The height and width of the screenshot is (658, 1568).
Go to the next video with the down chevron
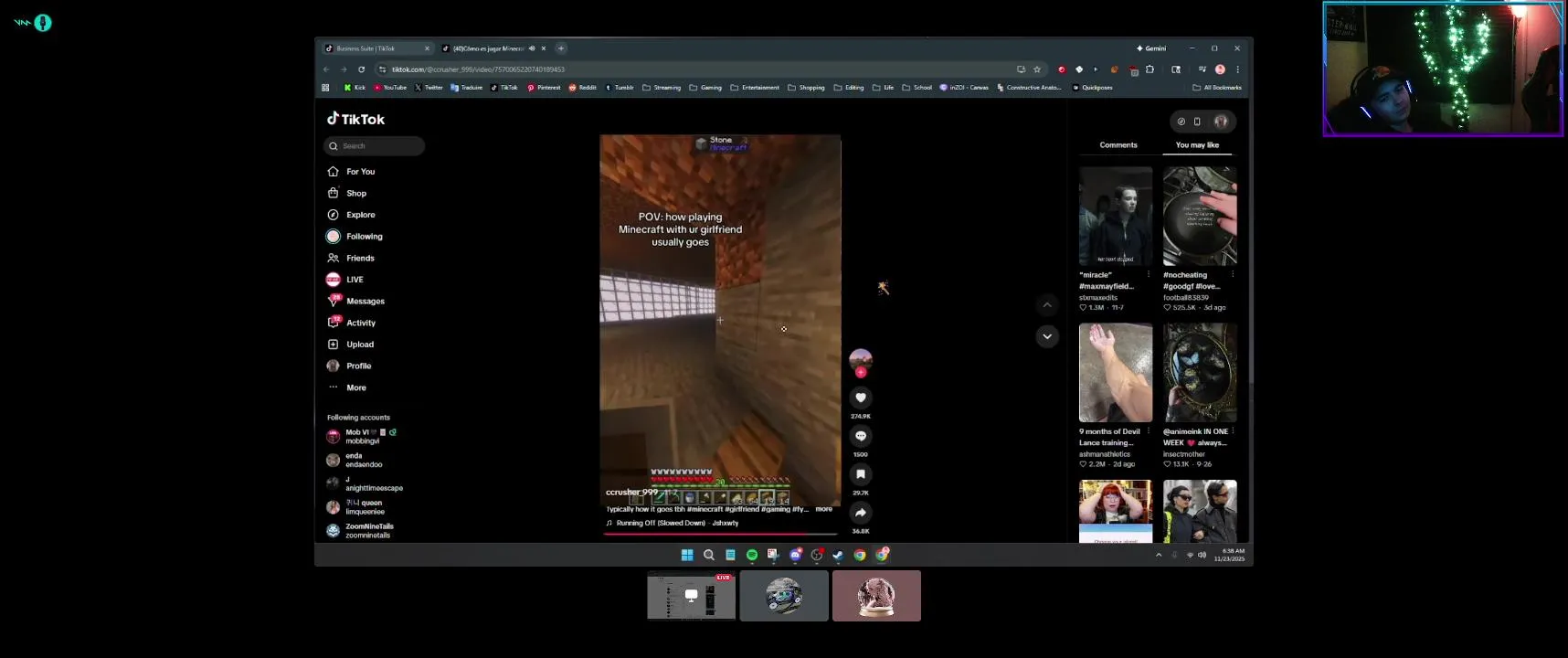point(1047,336)
